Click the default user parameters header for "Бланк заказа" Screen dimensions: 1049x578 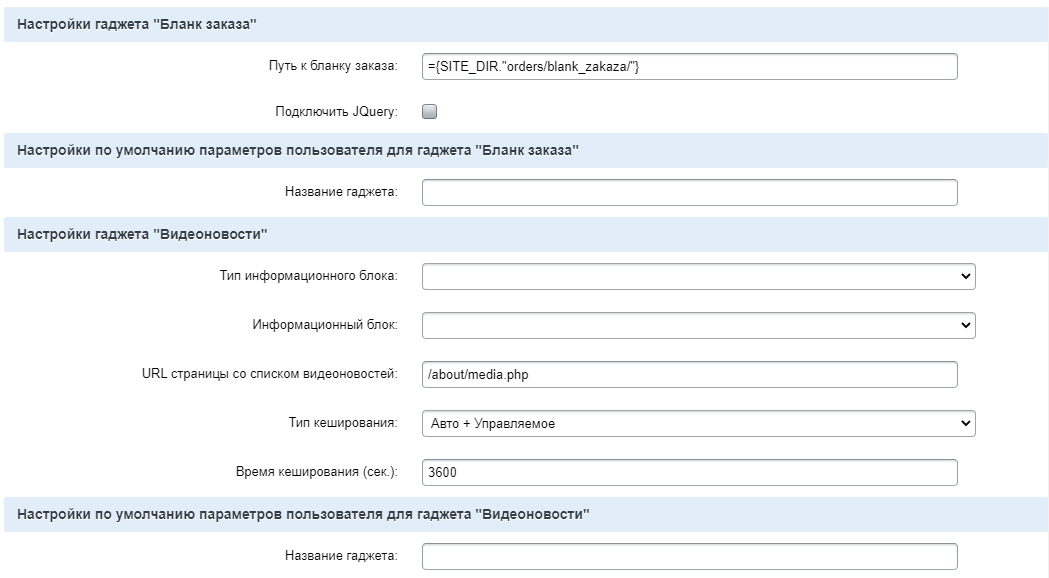[298, 150]
